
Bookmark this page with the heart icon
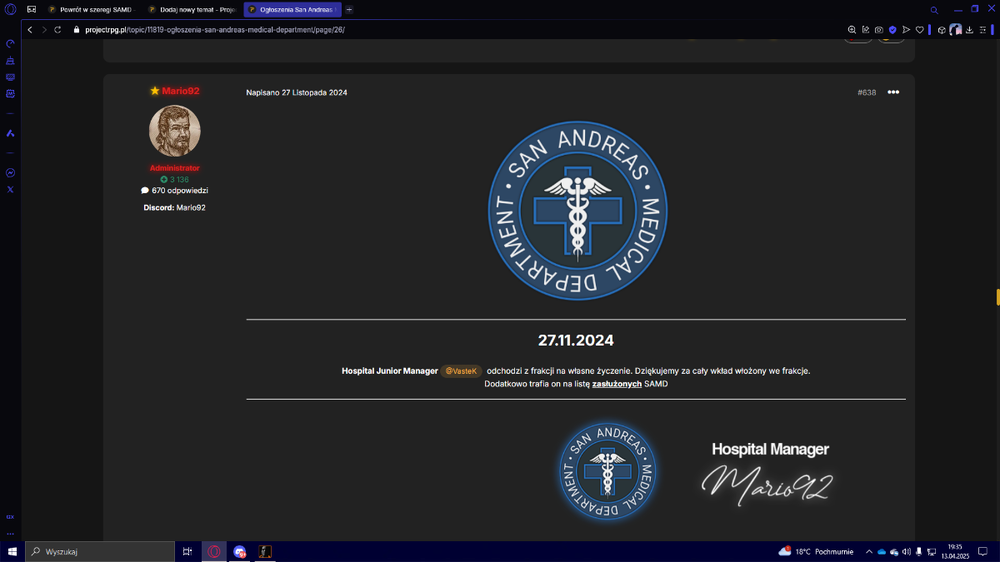(919, 30)
